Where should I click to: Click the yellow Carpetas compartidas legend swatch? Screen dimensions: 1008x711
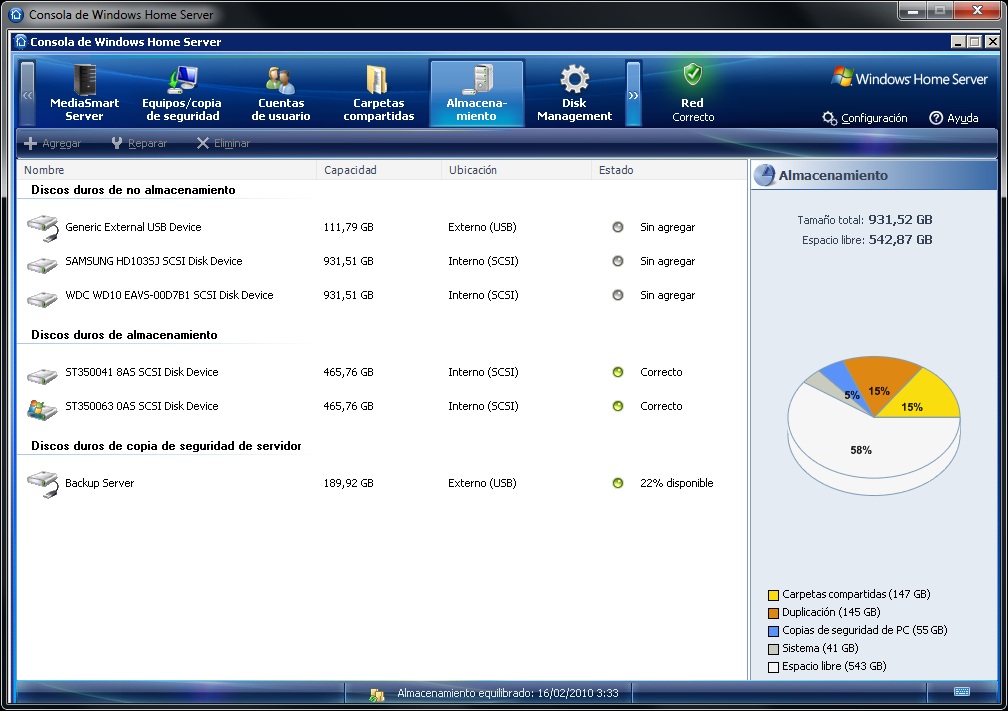773,595
